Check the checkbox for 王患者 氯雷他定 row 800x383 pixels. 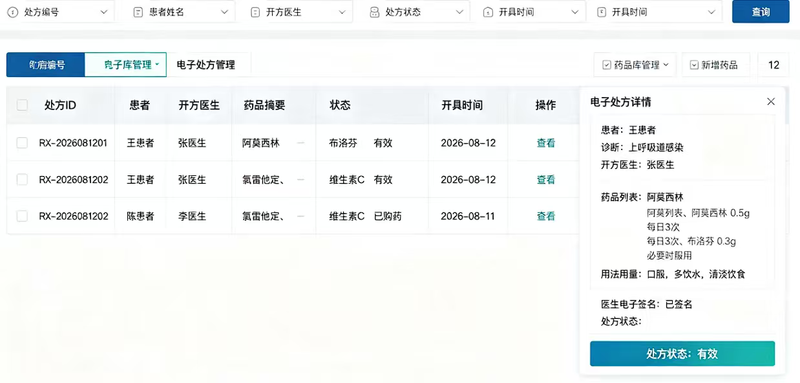22,180
